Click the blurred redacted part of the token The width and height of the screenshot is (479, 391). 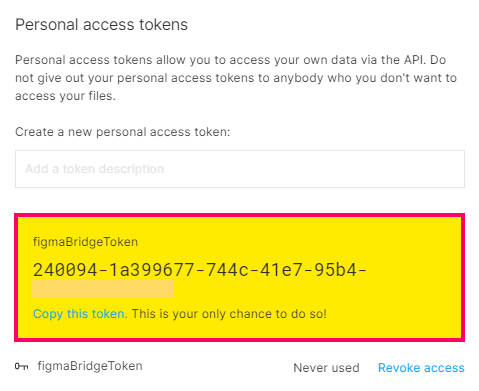click(103, 289)
